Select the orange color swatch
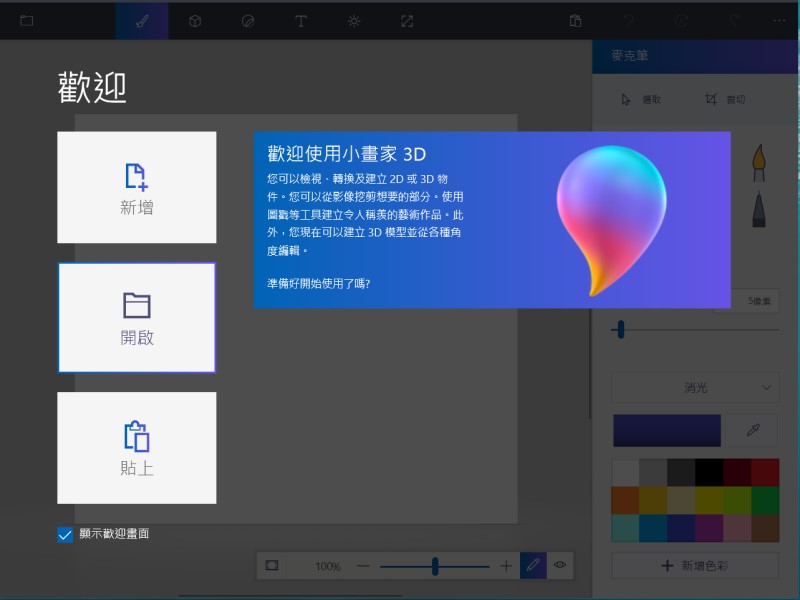The width and height of the screenshot is (800, 600). [x=625, y=500]
